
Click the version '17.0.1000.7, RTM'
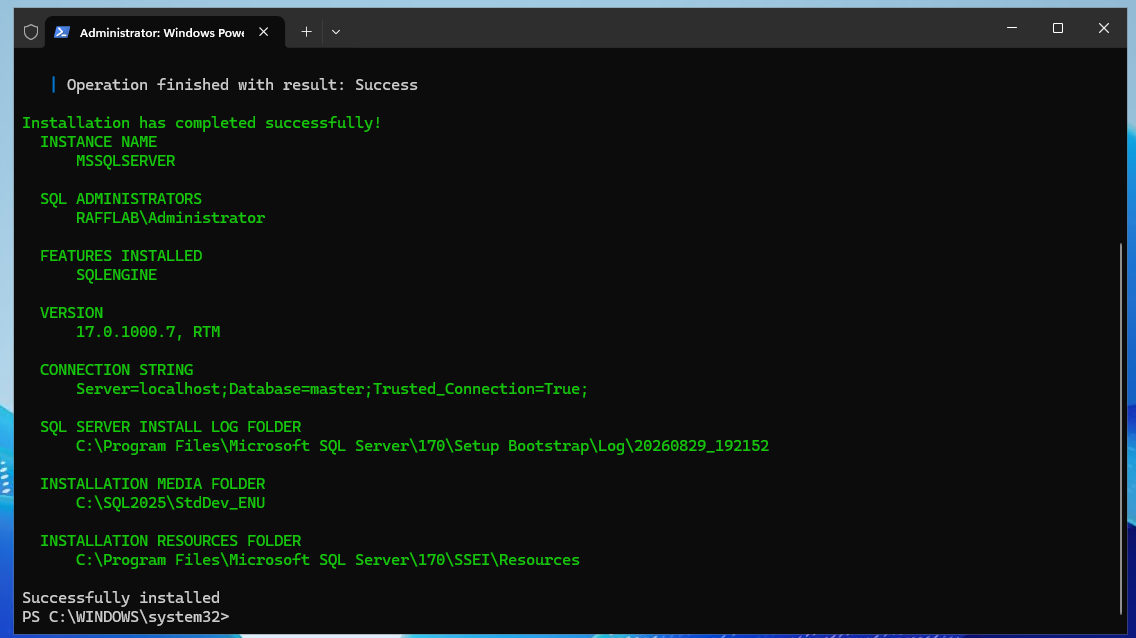148,332
